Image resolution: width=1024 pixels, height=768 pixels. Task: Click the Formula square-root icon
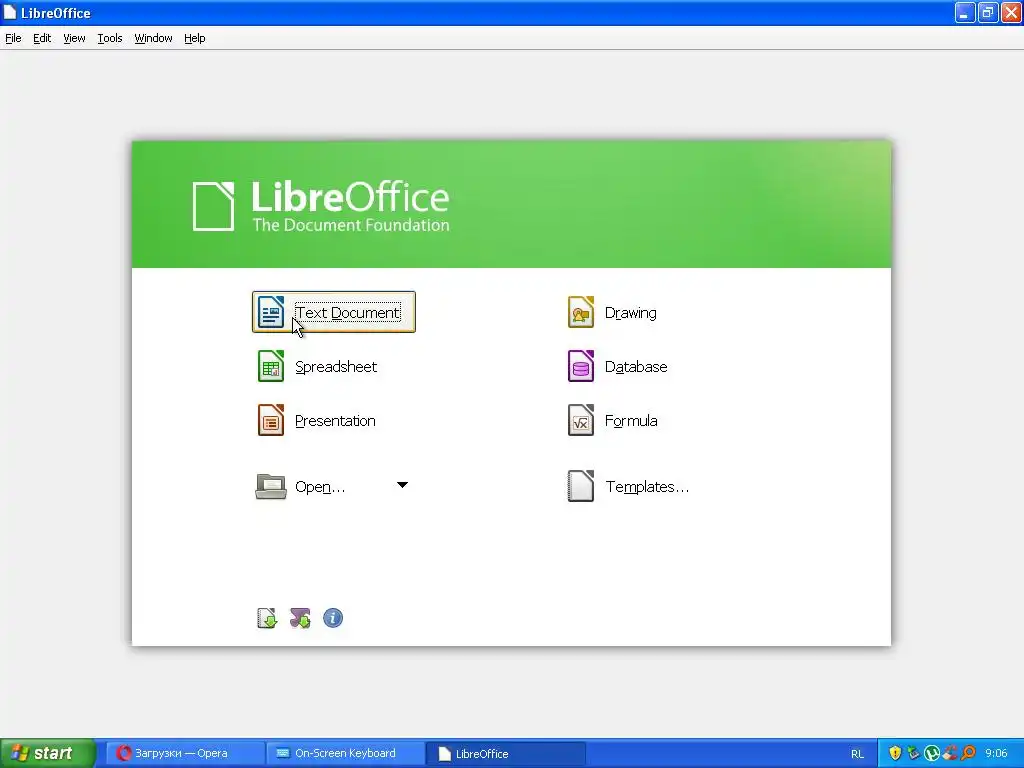(581, 420)
